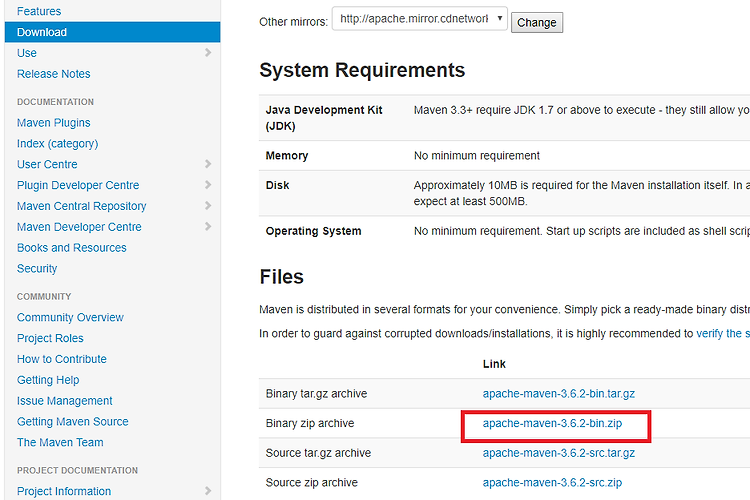Open the Getting Help link
The image size is (750, 500).
[x=48, y=380]
